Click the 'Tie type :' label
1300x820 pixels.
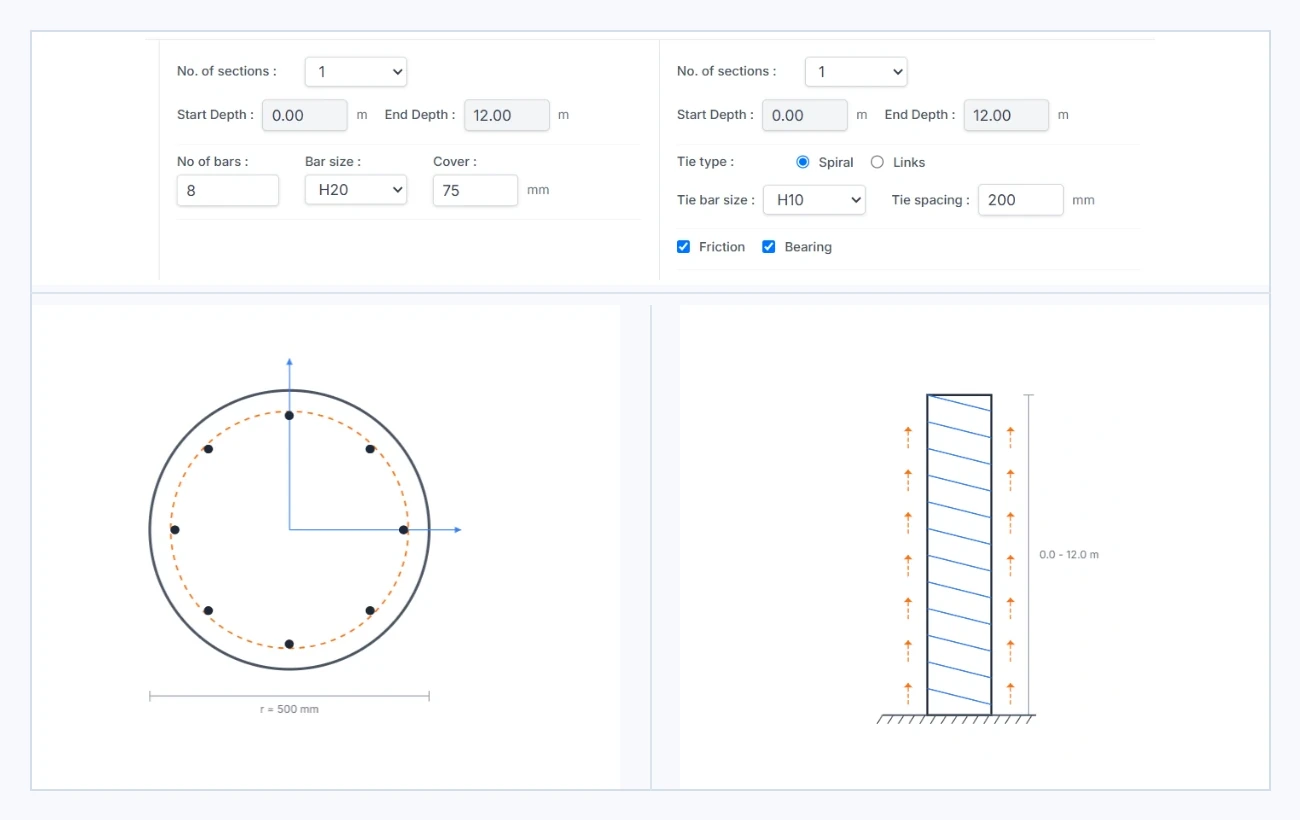point(705,162)
